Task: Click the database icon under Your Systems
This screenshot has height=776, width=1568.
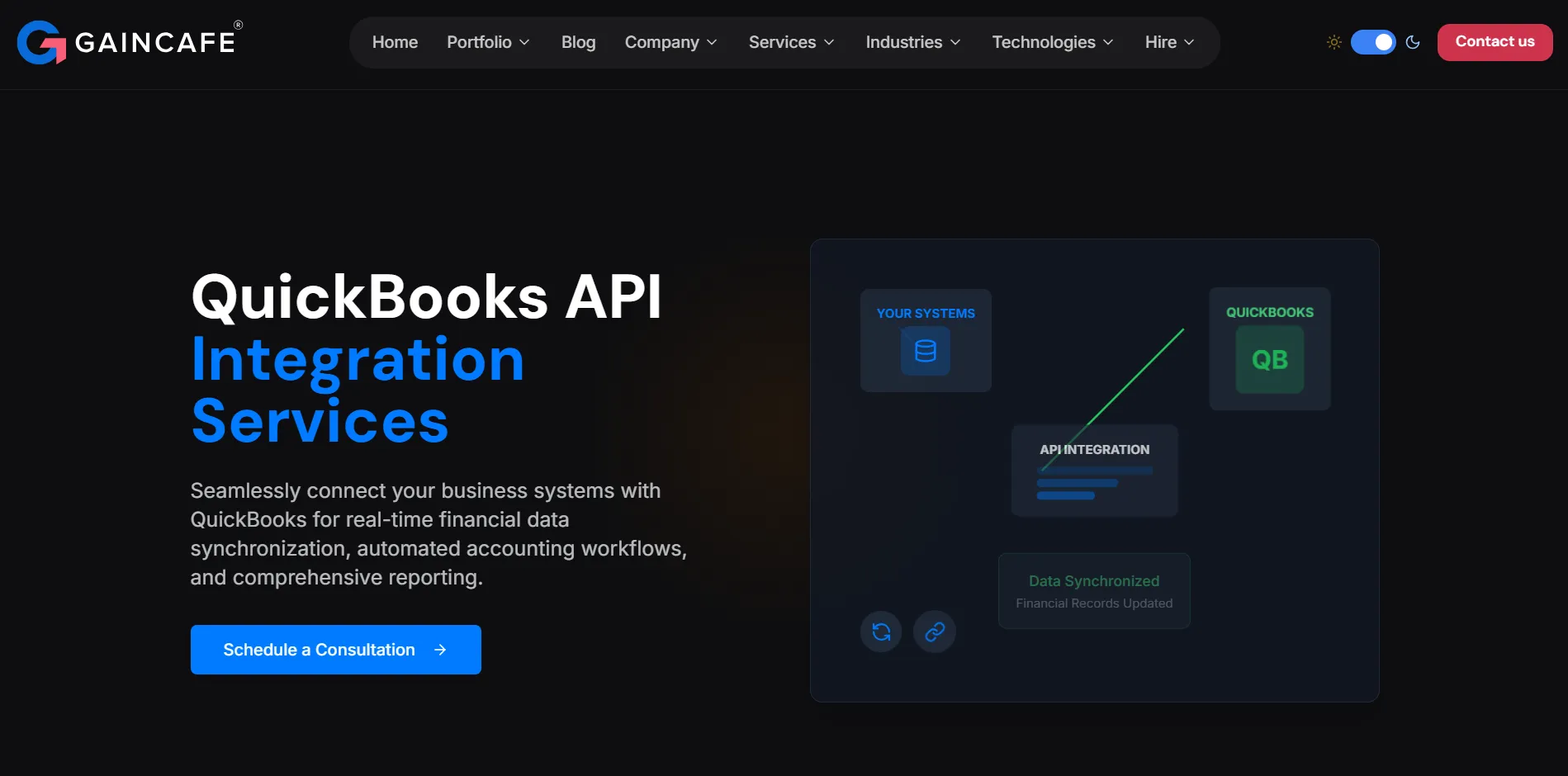Action: (x=926, y=351)
